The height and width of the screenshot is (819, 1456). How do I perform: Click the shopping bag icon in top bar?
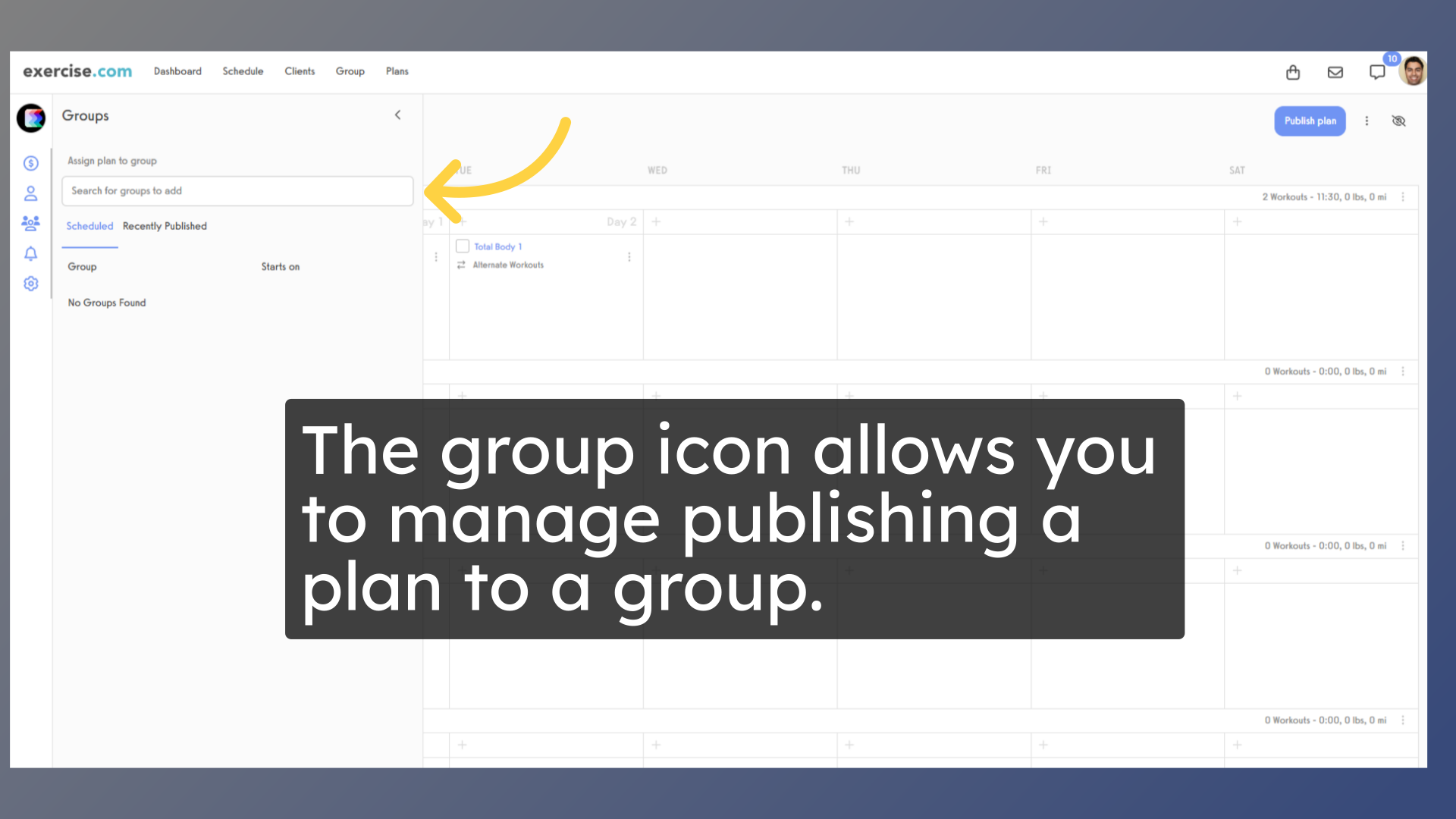point(1293,71)
